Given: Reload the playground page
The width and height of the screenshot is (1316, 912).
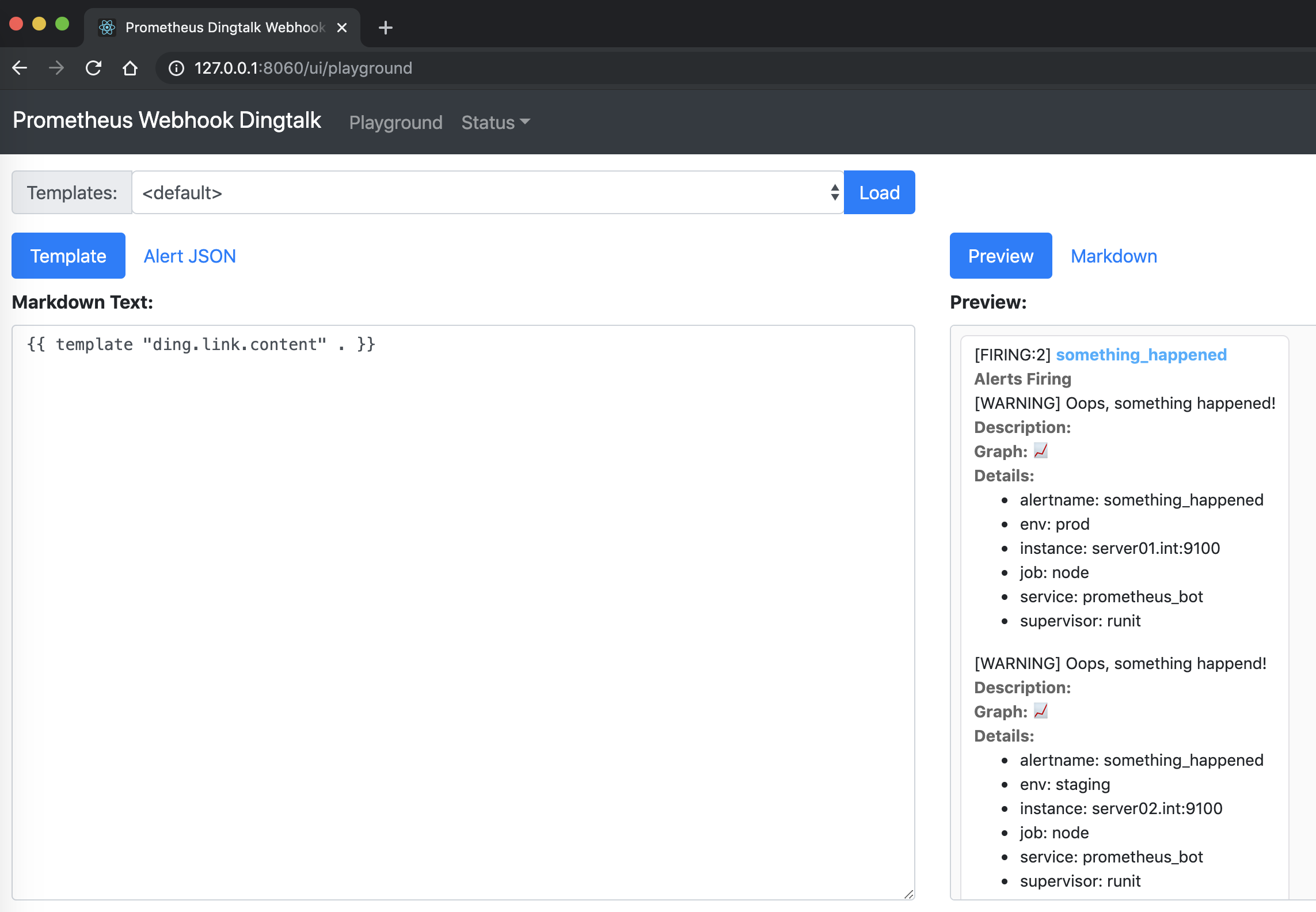Looking at the screenshot, I should [x=93, y=68].
